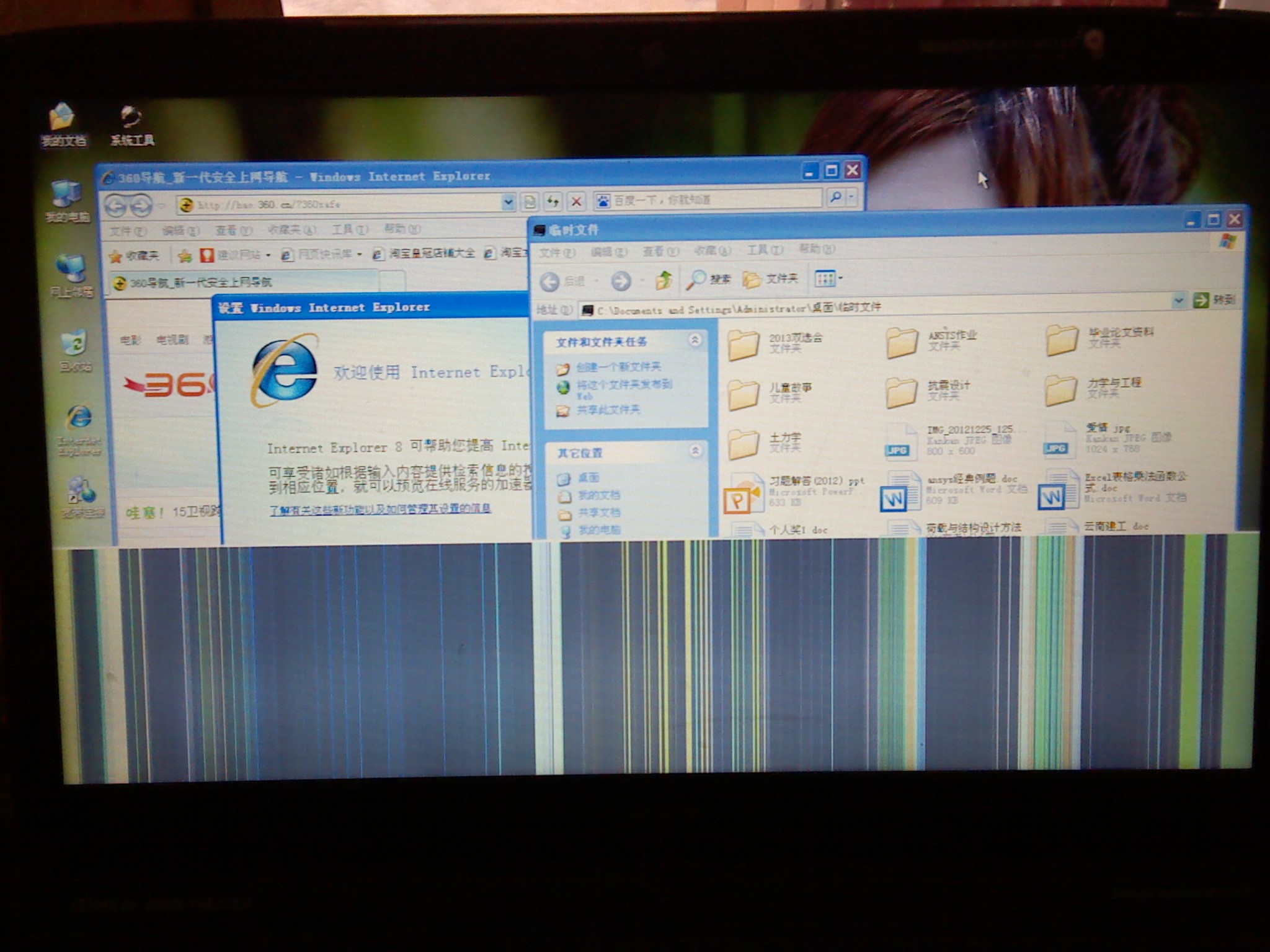Viewport: 1270px width, 952px height.
Task: Click 将这个文件夹发布到Web link
Action: [x=614, y=389]
